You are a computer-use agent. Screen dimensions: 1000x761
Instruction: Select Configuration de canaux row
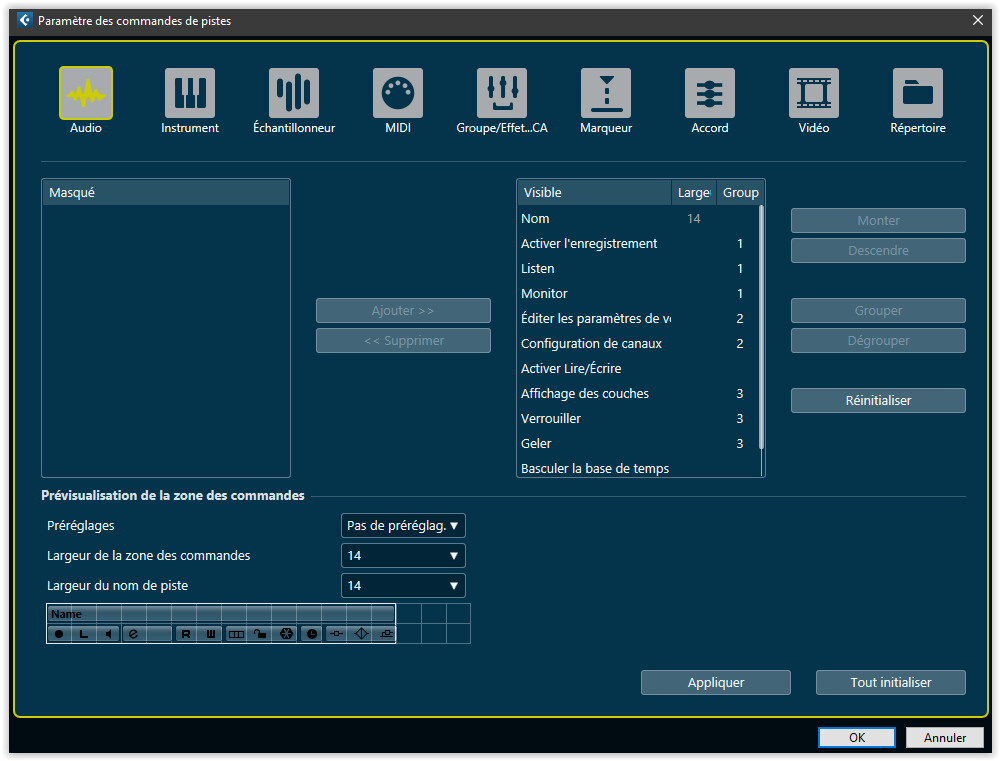pos(638,343)
